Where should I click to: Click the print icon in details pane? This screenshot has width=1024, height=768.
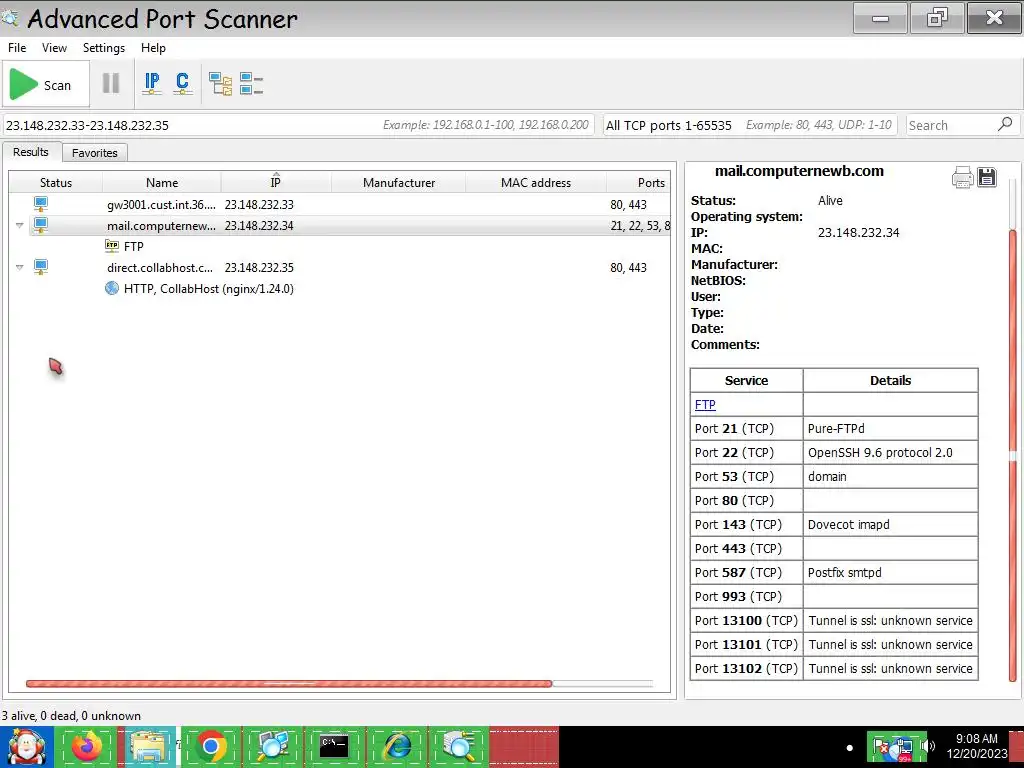coord(963,177)
